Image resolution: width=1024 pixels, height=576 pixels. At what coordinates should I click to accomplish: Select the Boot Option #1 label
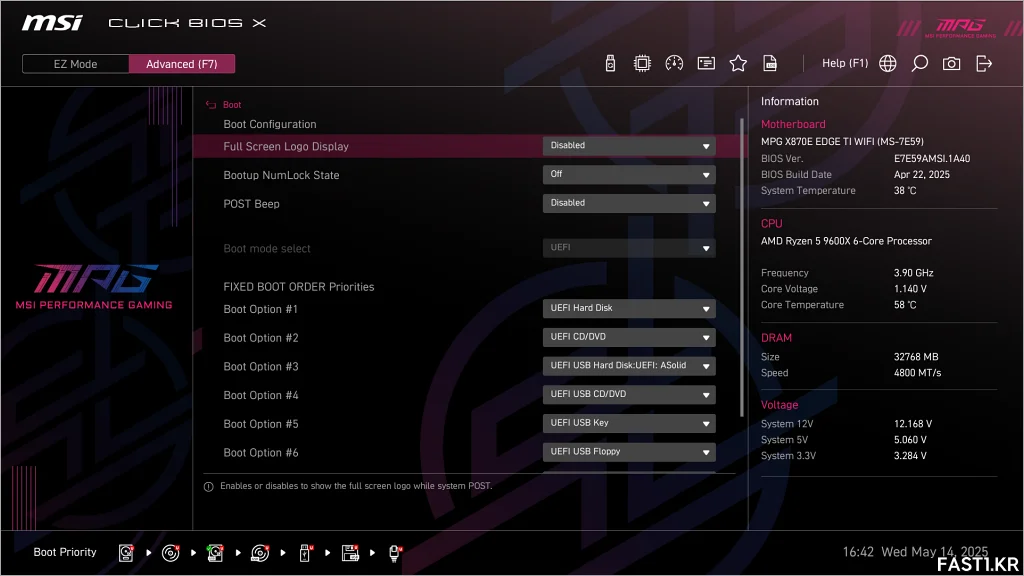pyautogui.click(x=261, y=309)
